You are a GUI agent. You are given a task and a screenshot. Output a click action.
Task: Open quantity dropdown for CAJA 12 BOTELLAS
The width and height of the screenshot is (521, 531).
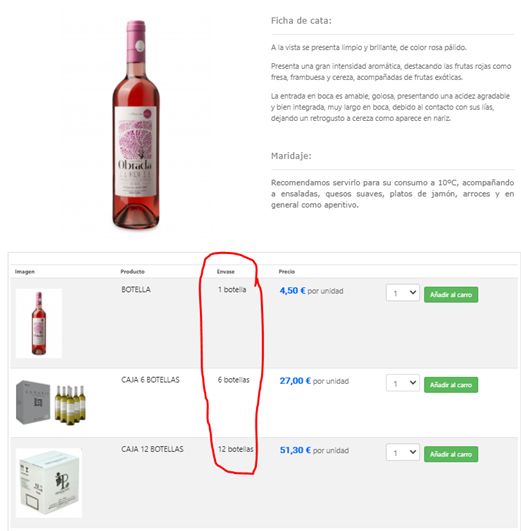[x=403, y=452]
